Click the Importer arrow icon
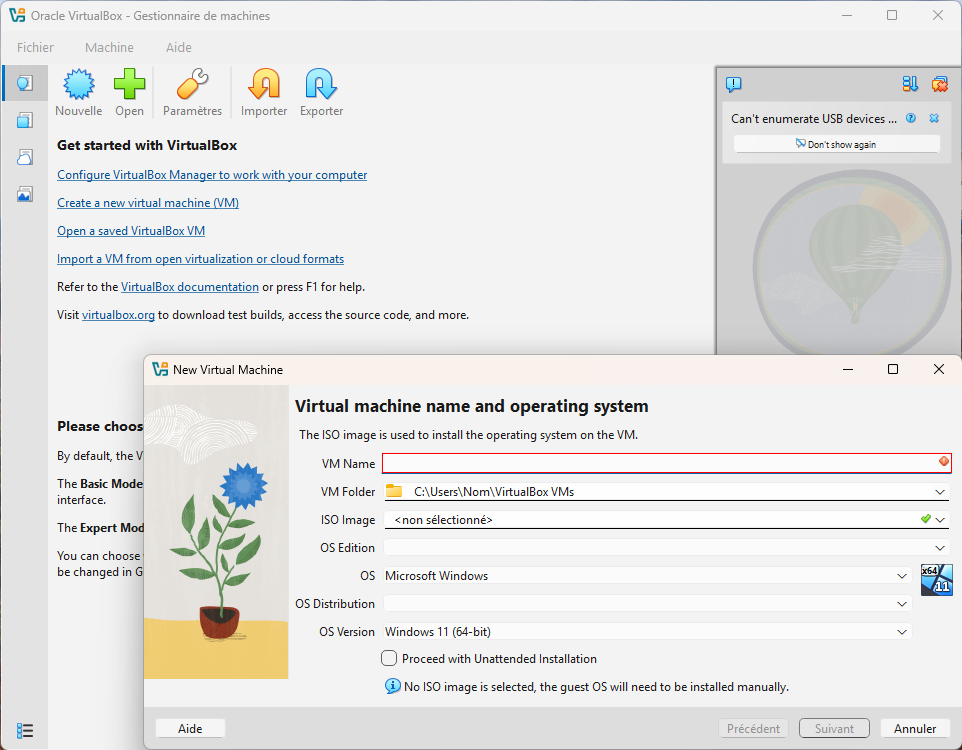 (264, 85)
